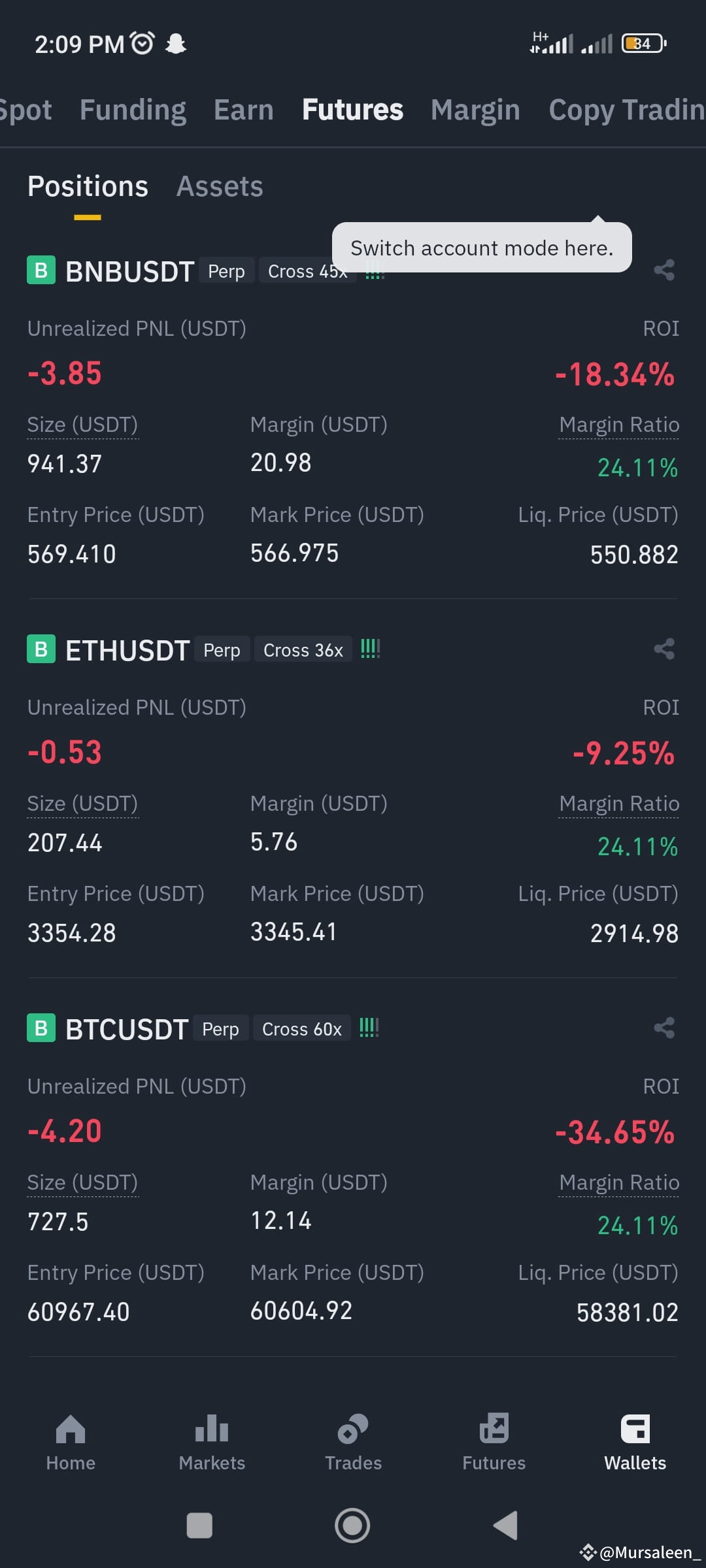Open Markets from bottom navigation
706x1568 pixels.
(212, 1443)
